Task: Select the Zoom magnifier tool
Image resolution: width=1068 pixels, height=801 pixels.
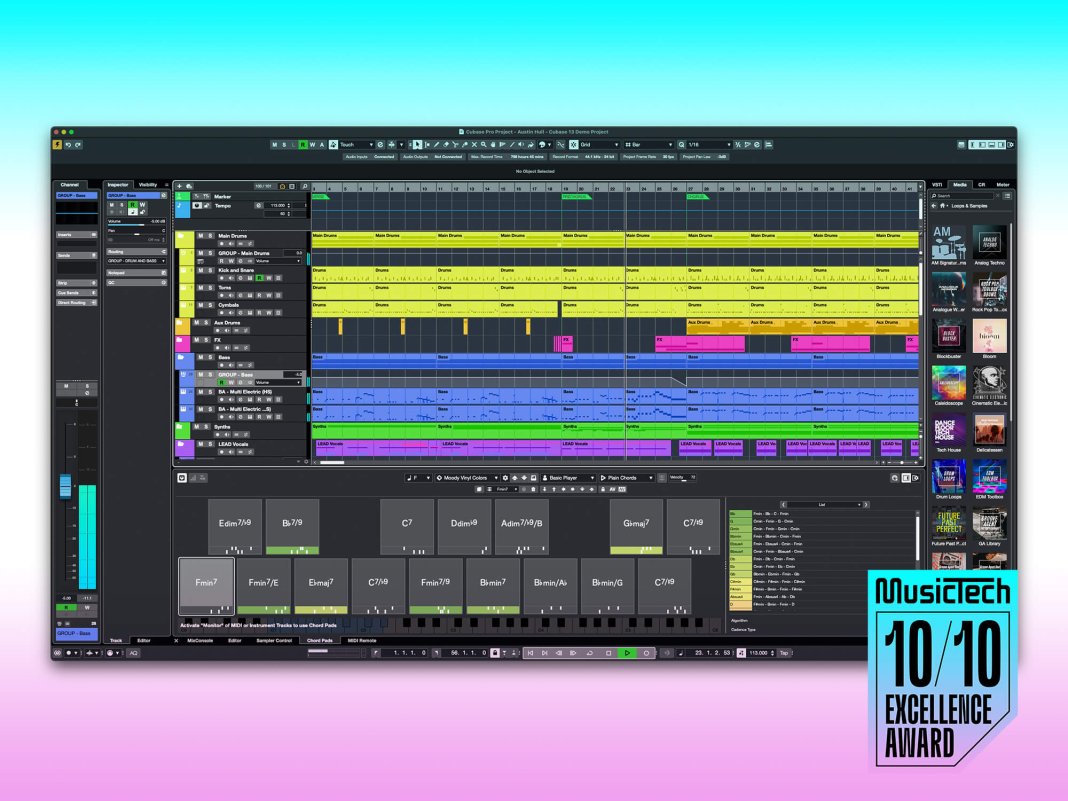Action: 484,145
